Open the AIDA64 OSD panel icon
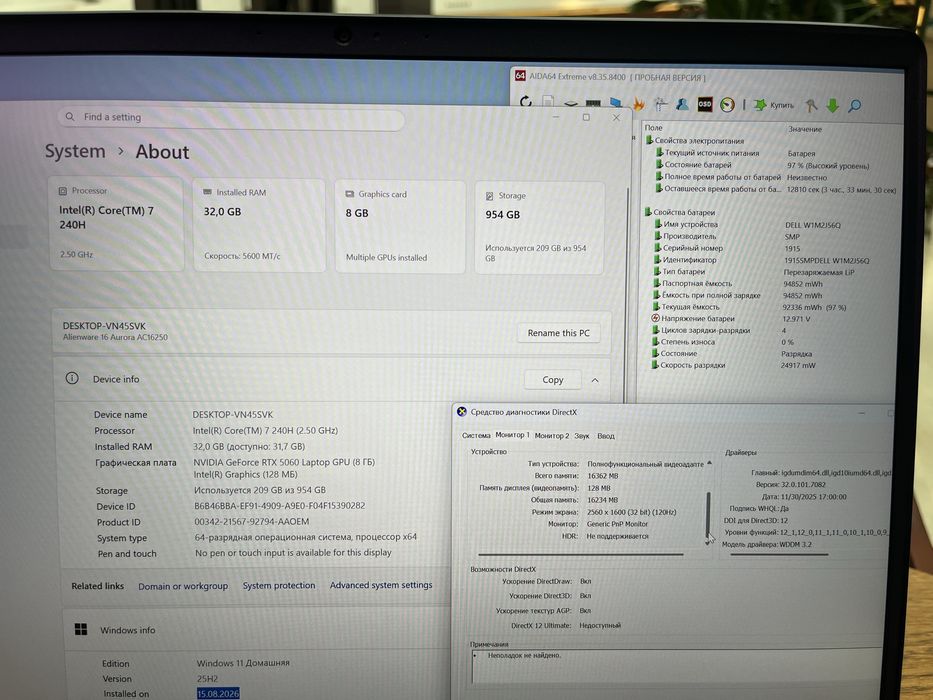933x700 pixels. (x=705, y=104)
